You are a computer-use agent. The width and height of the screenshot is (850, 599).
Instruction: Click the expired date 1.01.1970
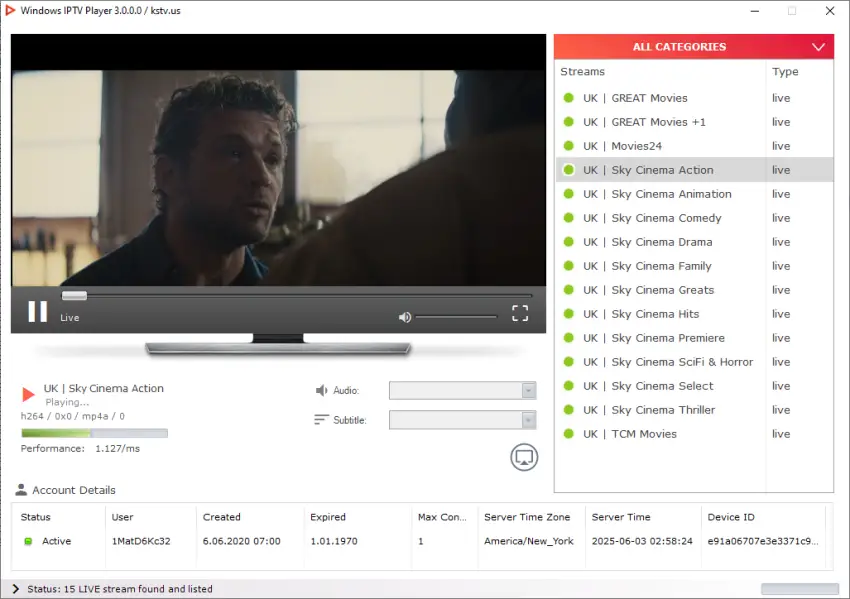[x=333, y=541]
